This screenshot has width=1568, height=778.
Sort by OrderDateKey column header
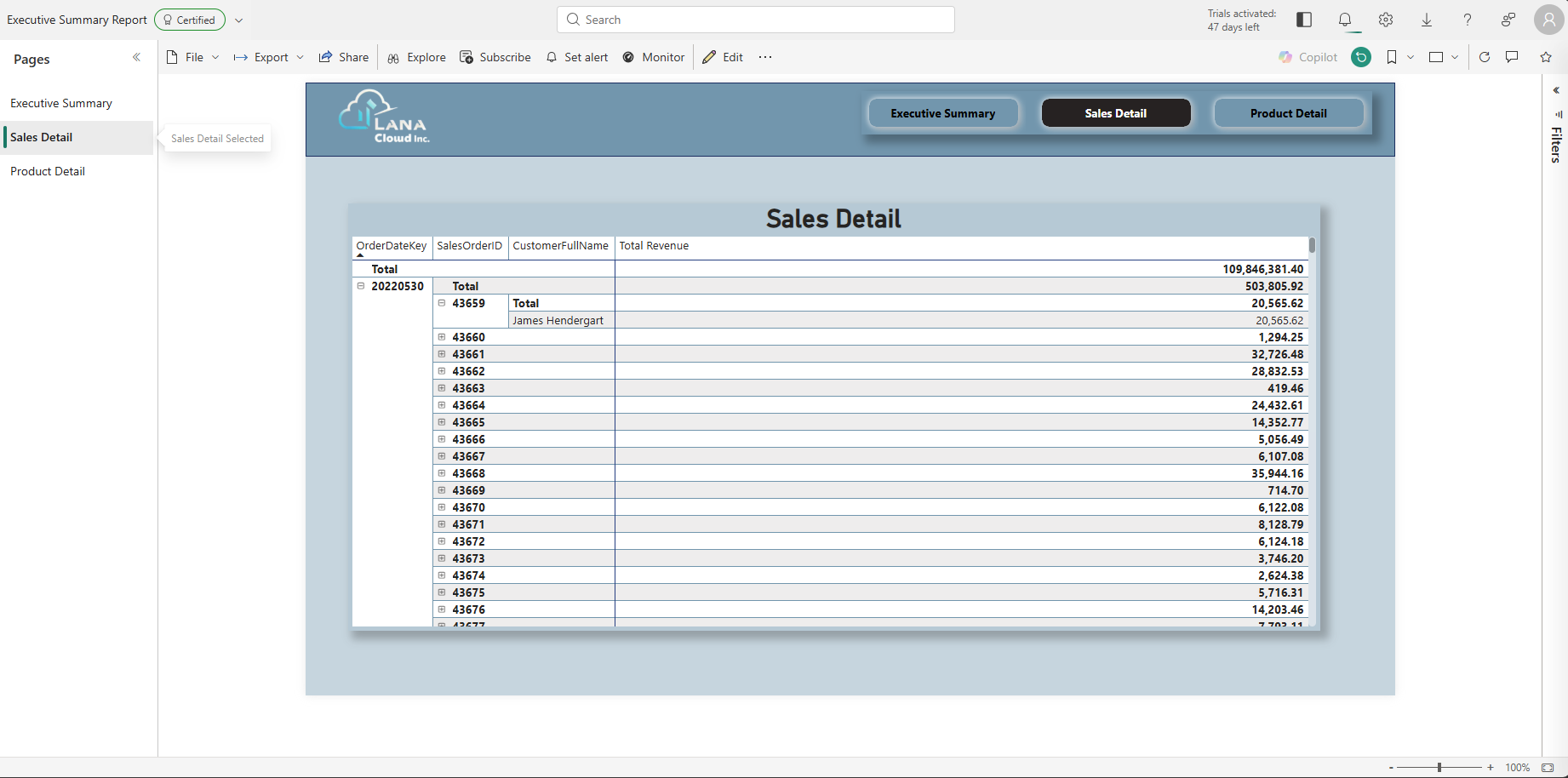(392, 246)
